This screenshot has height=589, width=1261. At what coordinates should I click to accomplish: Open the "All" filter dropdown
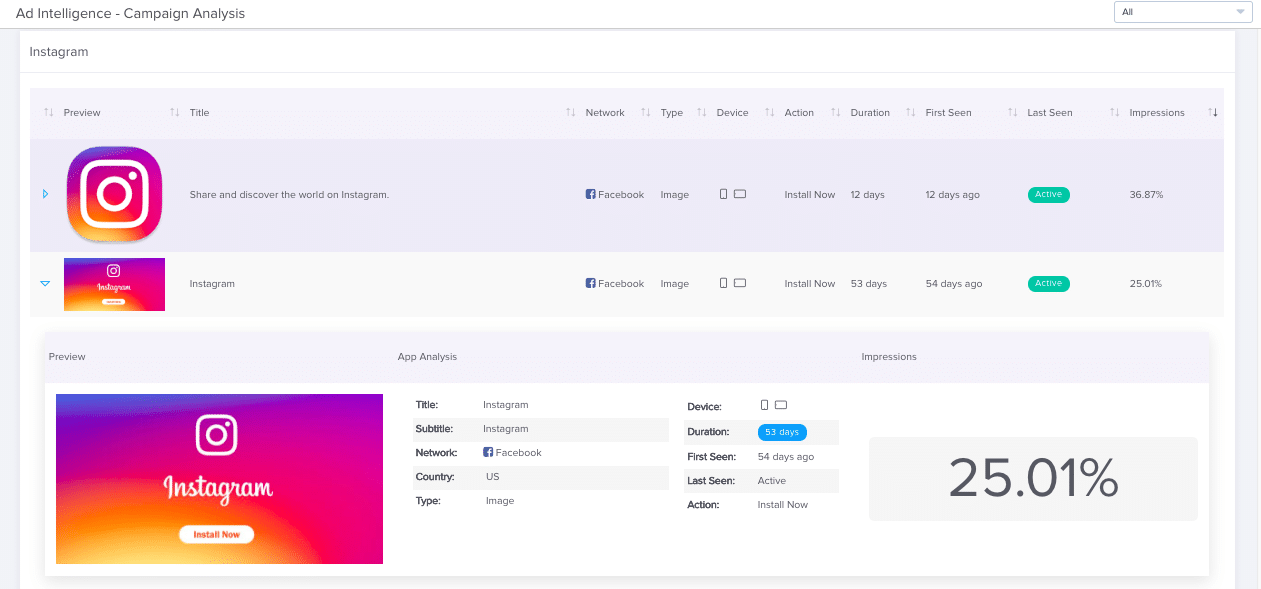[x=1182, y=12]
